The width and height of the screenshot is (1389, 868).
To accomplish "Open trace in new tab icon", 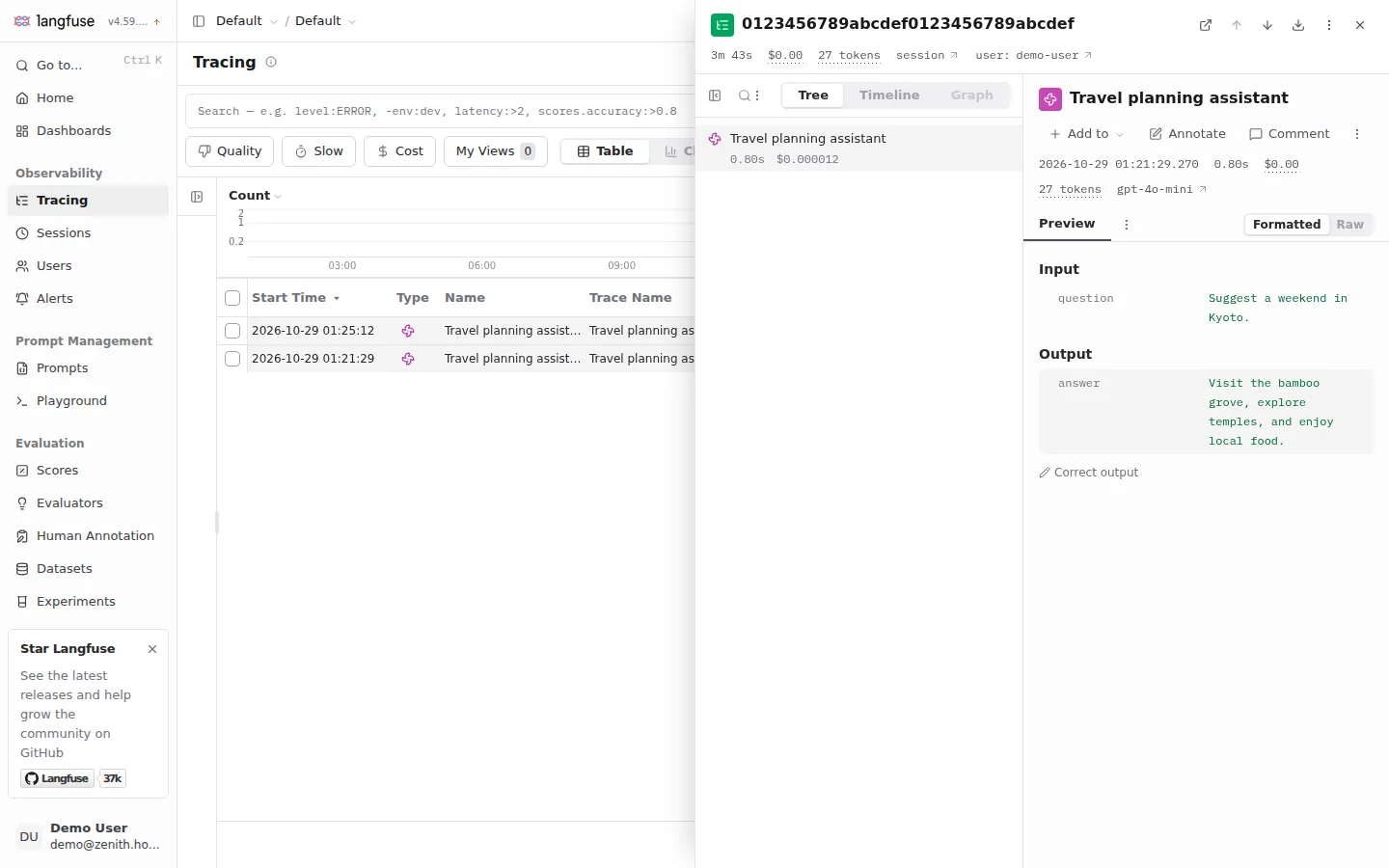I will pyautogui.click(x=1206, y=25).
